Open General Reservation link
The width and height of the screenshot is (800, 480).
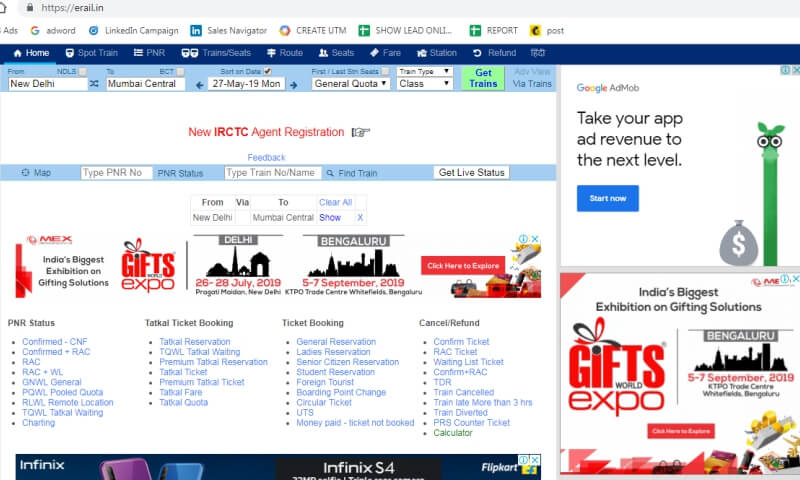(x=336, y=342)
